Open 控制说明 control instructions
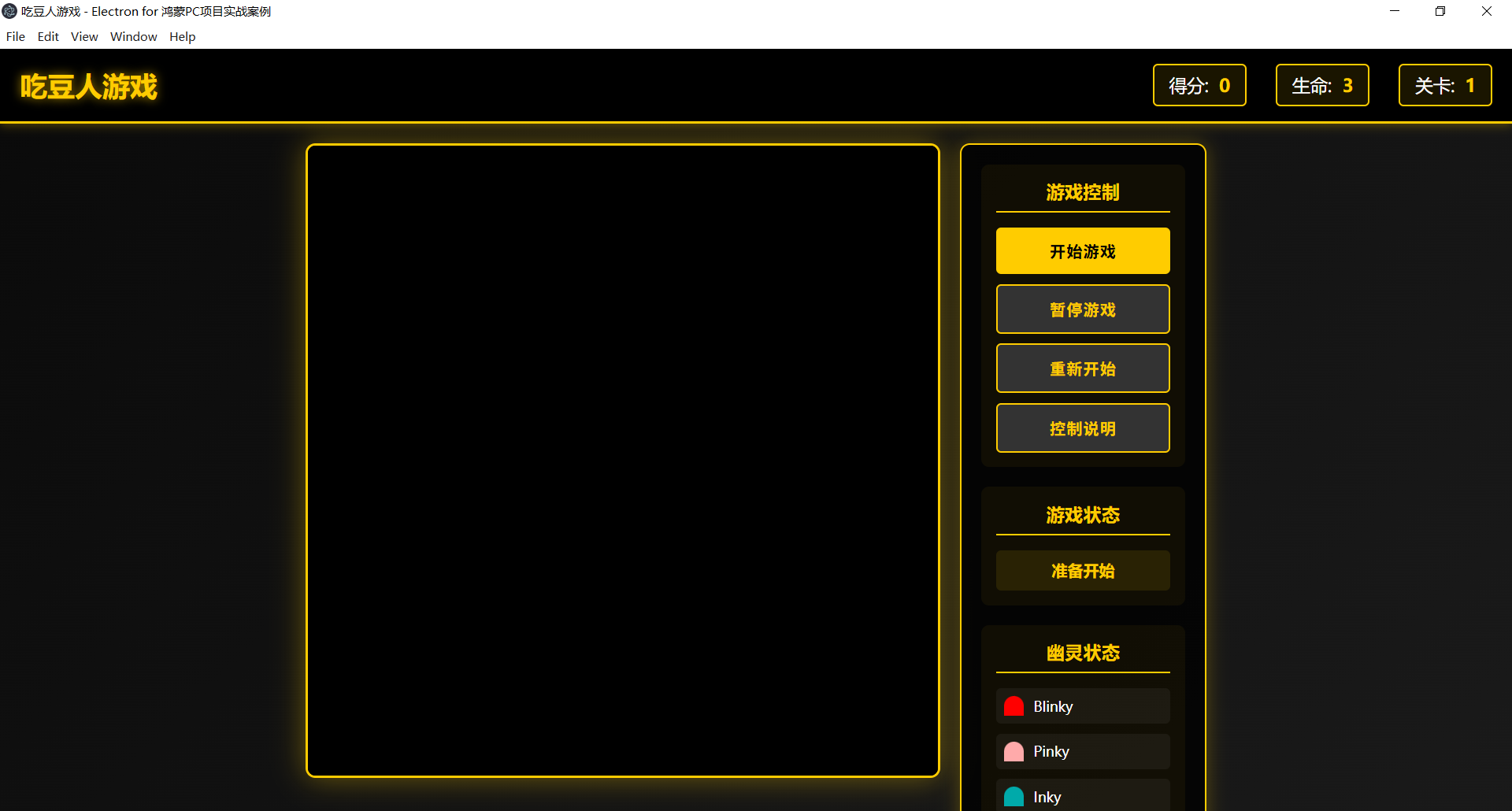The height and width of the screenshot is (811, 1512). point(1083,428)
